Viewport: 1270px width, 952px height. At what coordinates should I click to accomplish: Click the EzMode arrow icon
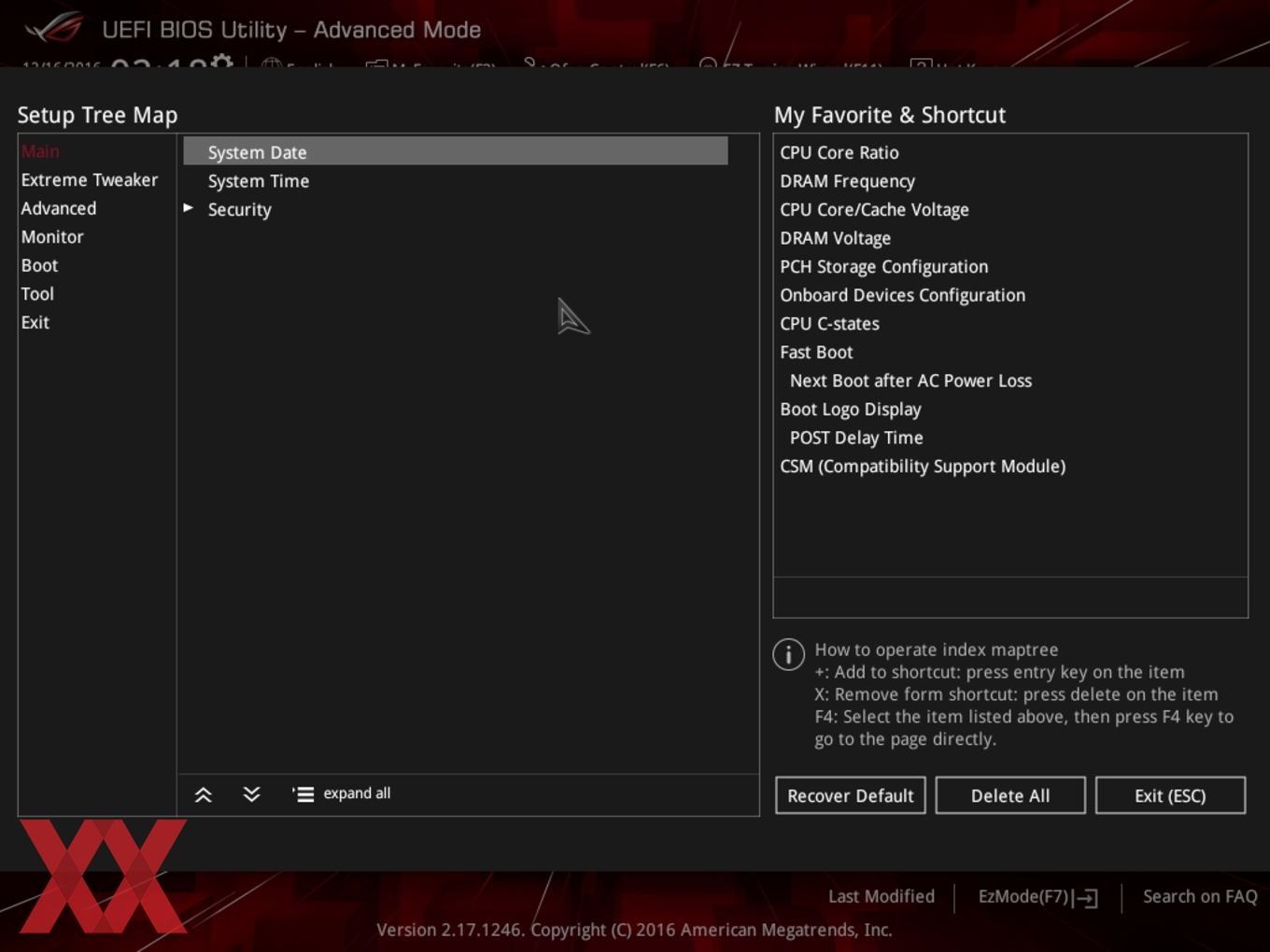[1086, 898]
